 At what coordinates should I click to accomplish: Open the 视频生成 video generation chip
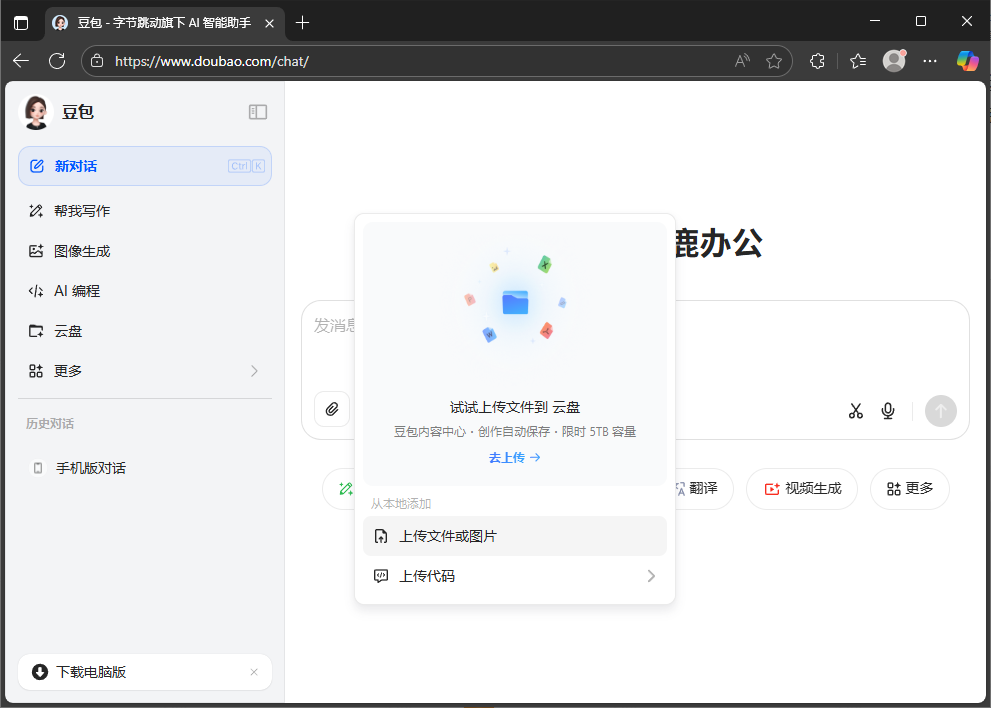pos(801,489)
